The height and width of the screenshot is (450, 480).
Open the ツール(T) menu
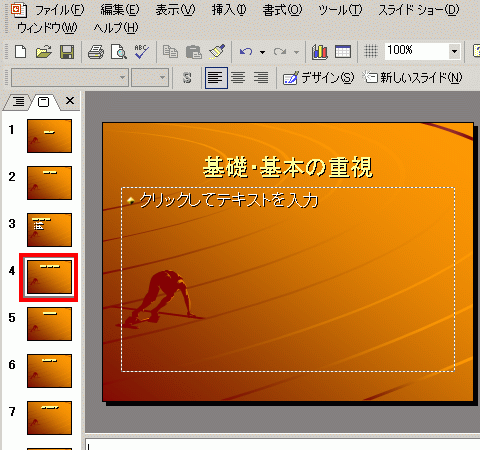340,10
